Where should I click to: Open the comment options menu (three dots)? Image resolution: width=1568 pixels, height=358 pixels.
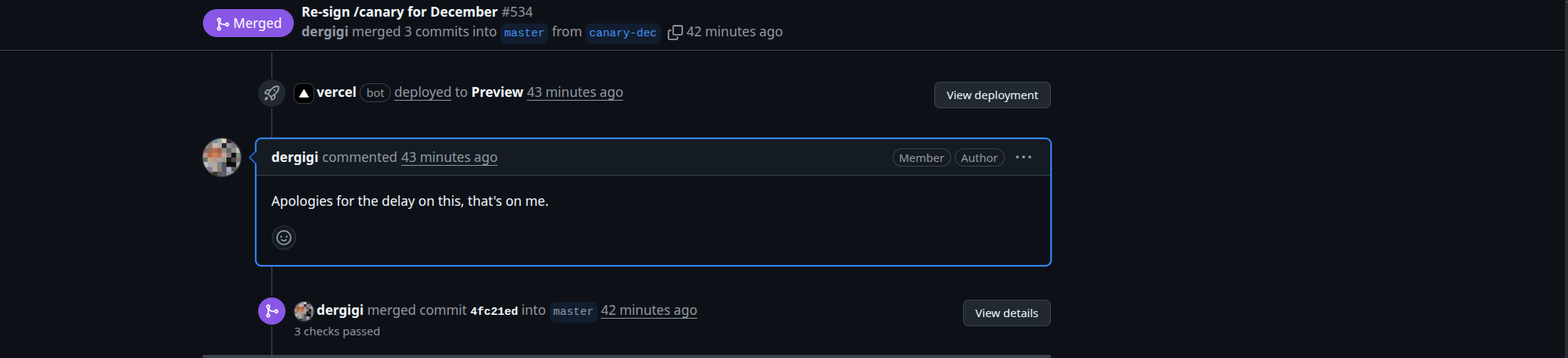click(x=1024, y=157)
